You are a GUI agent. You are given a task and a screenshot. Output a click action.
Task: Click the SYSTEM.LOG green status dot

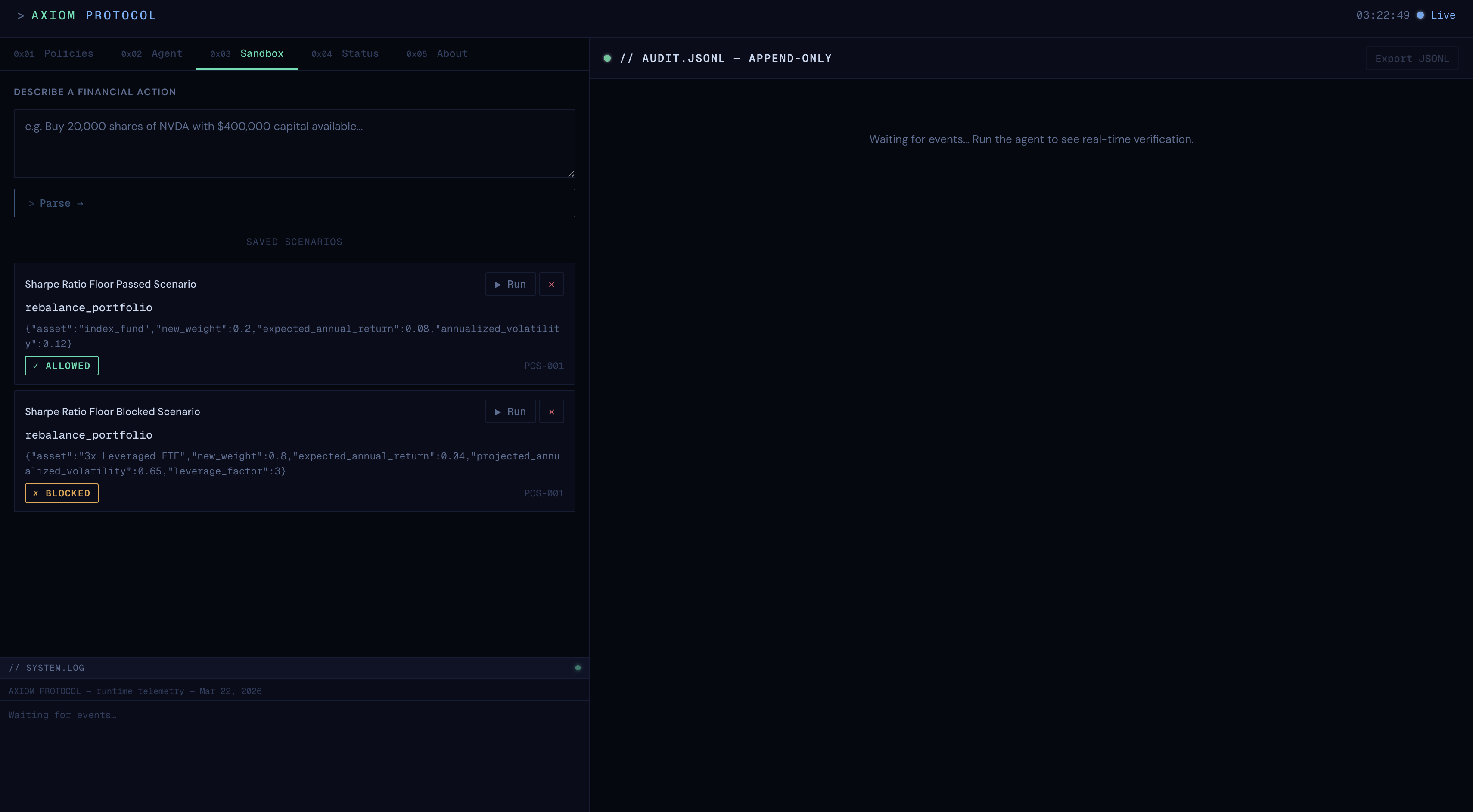pos(578,667)
